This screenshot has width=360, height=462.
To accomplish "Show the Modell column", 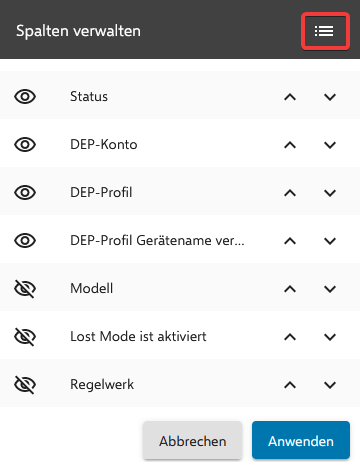I will pyautogui.click(x=25, y=289).
